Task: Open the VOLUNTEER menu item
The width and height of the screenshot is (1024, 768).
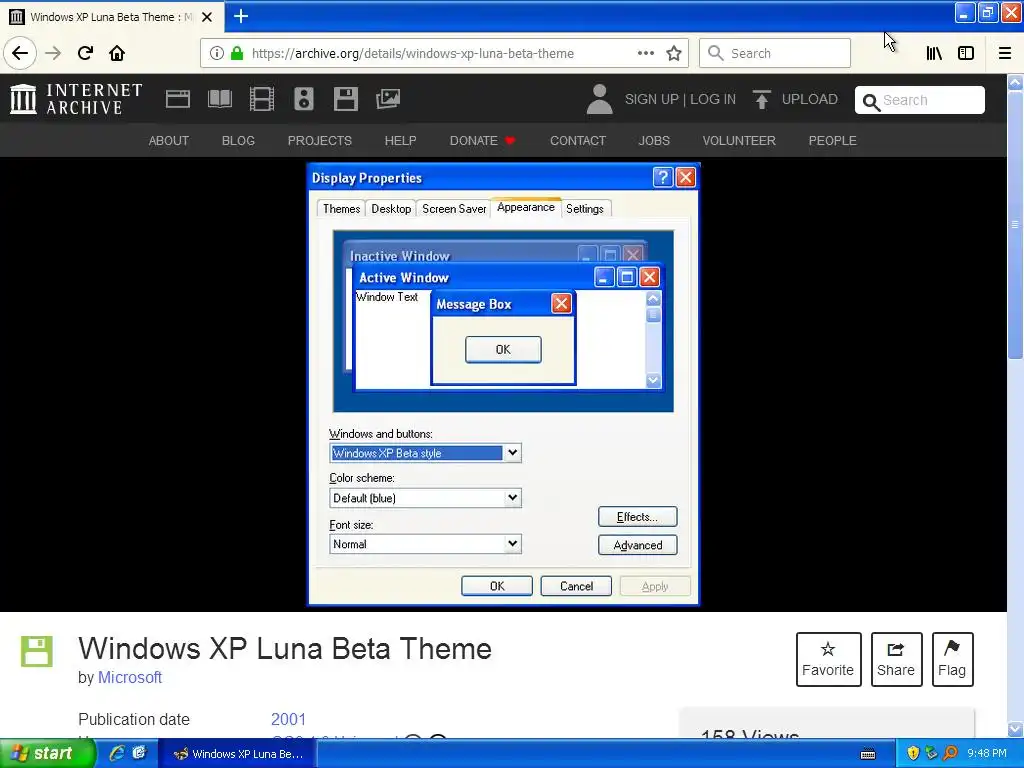Action: pyautogui.click(x=739, y=140)
